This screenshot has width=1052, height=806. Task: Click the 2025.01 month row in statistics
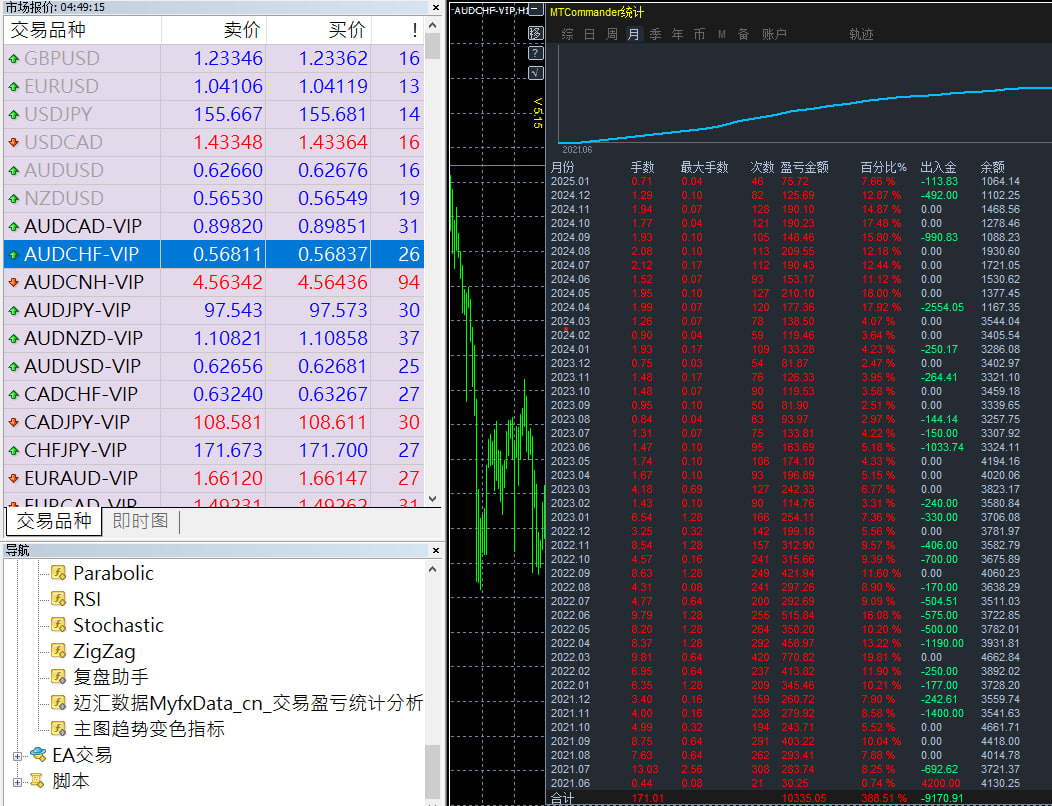coord(785,181)
